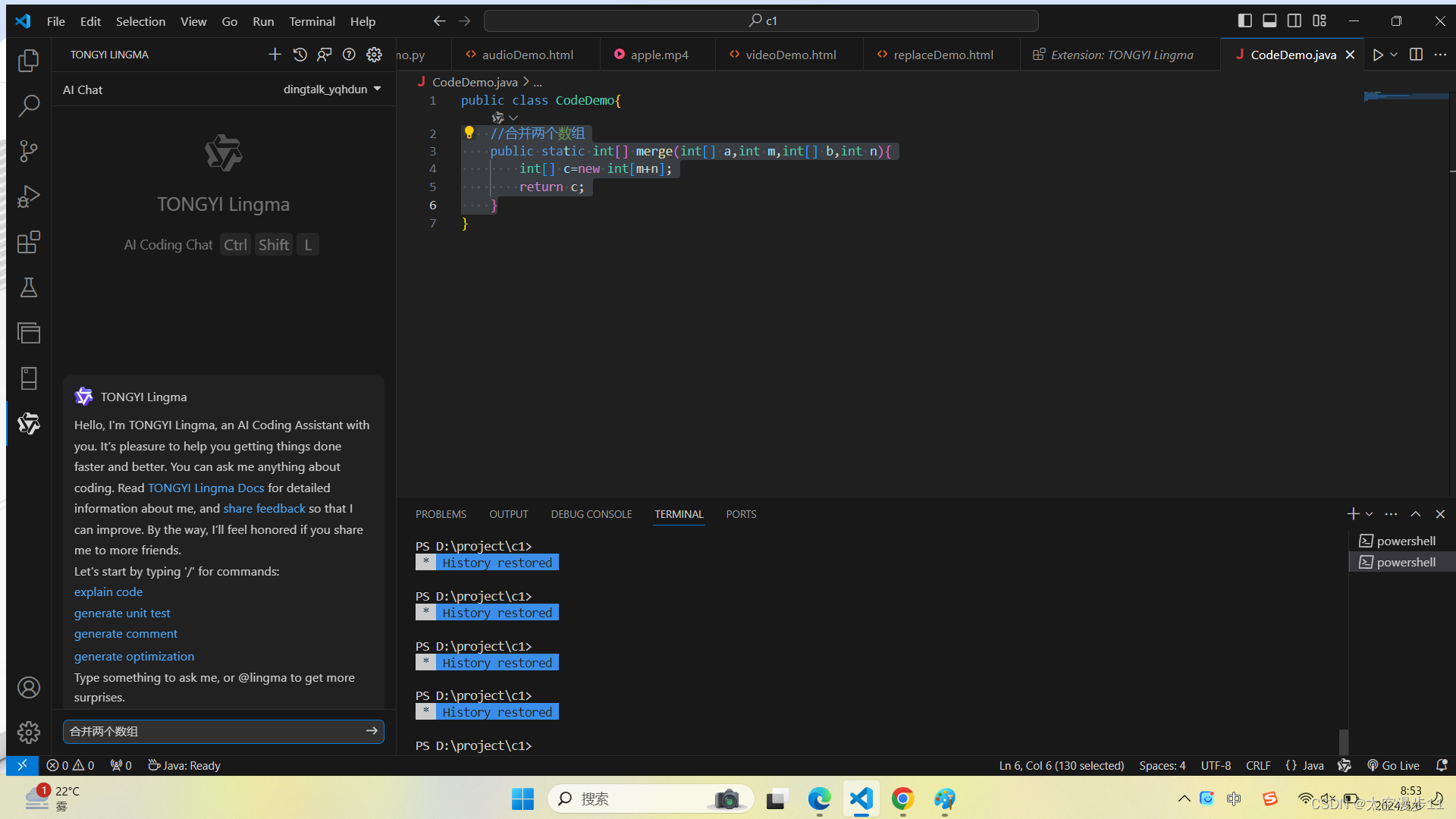Open the File menu
Image resolution: width=1456 pixels, height=819 pixels.
[x=55, y=21]
